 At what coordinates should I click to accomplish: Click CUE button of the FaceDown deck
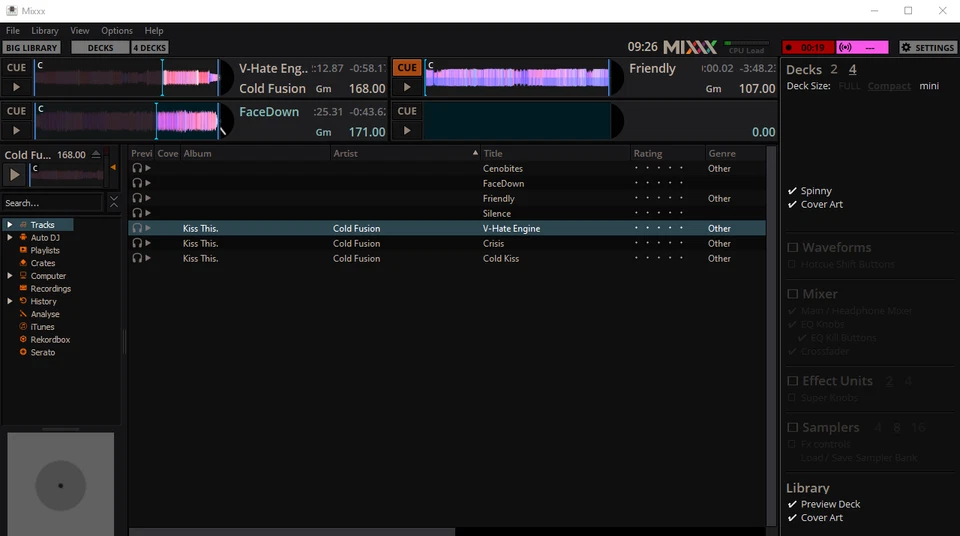16,111
